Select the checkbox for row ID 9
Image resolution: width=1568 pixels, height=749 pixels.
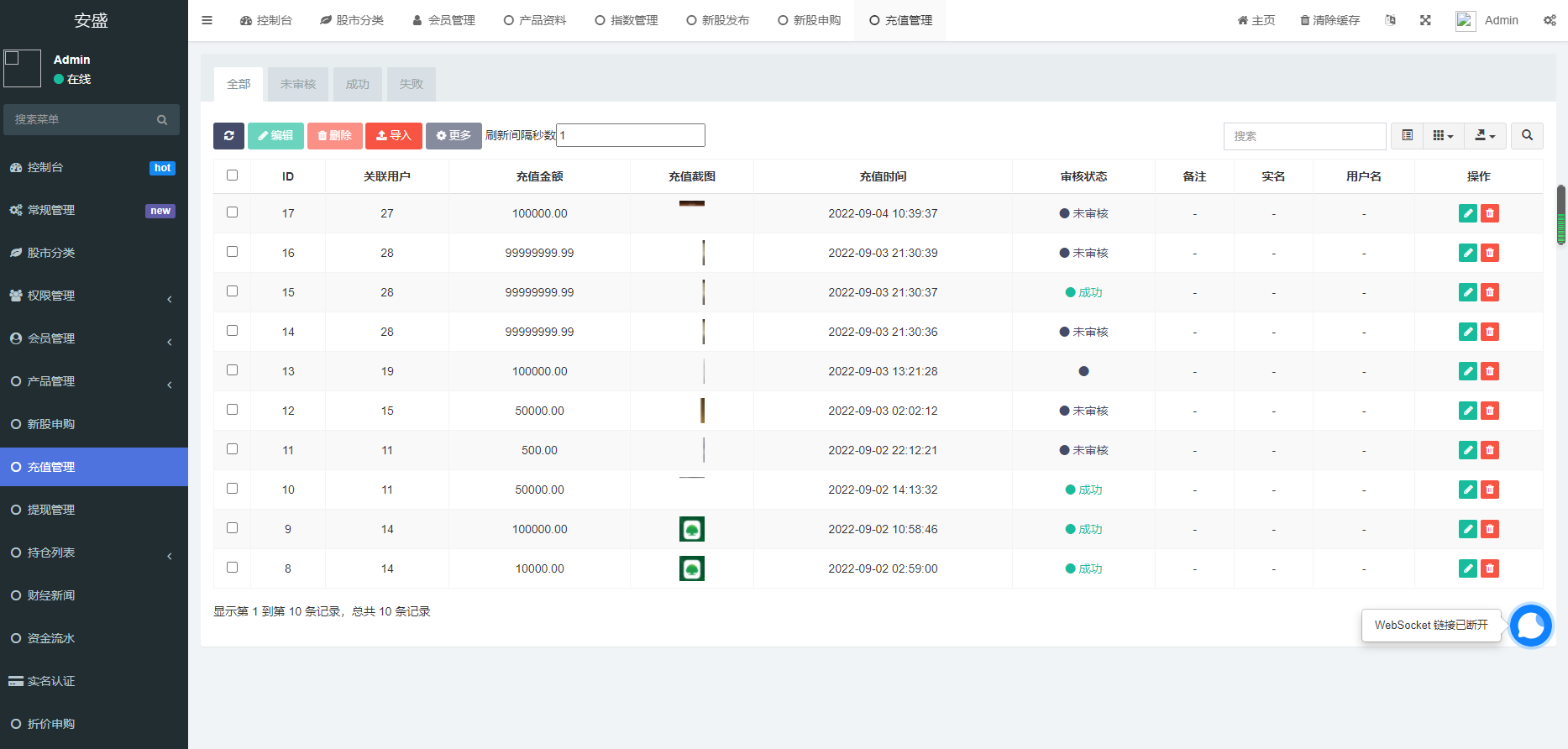click(x=233, y=528)
